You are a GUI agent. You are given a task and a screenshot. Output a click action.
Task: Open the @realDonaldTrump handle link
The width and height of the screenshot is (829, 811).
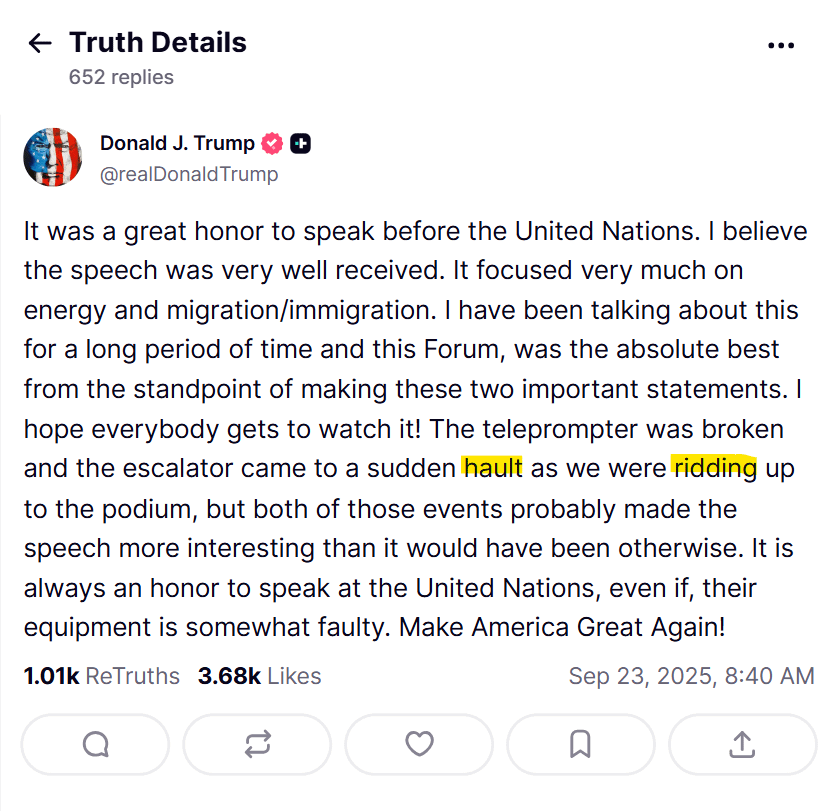tap(189, 174)
